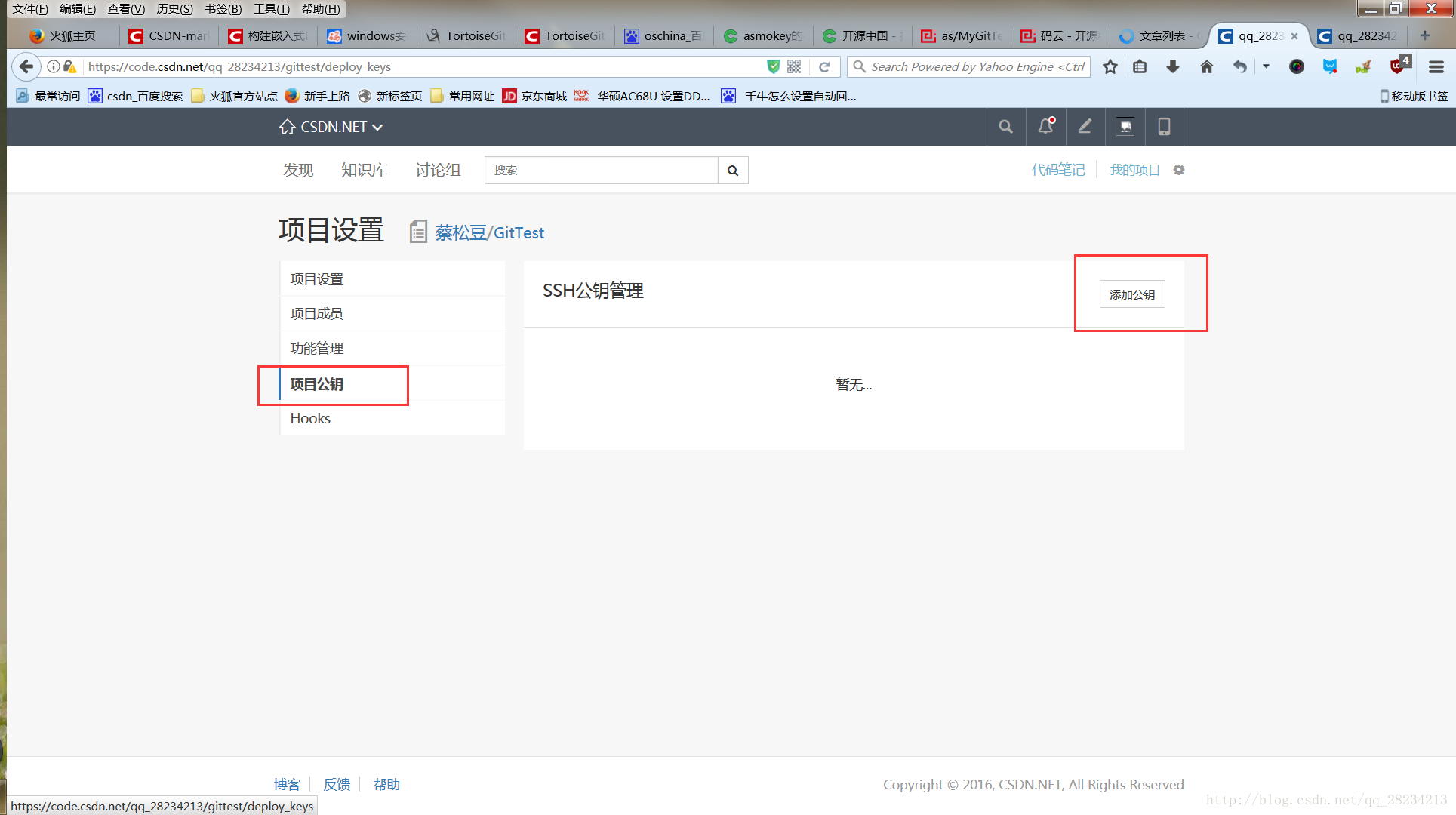Open the 博客 footer link
This screenshot has height=815, width=1456.
coord(287,784)
